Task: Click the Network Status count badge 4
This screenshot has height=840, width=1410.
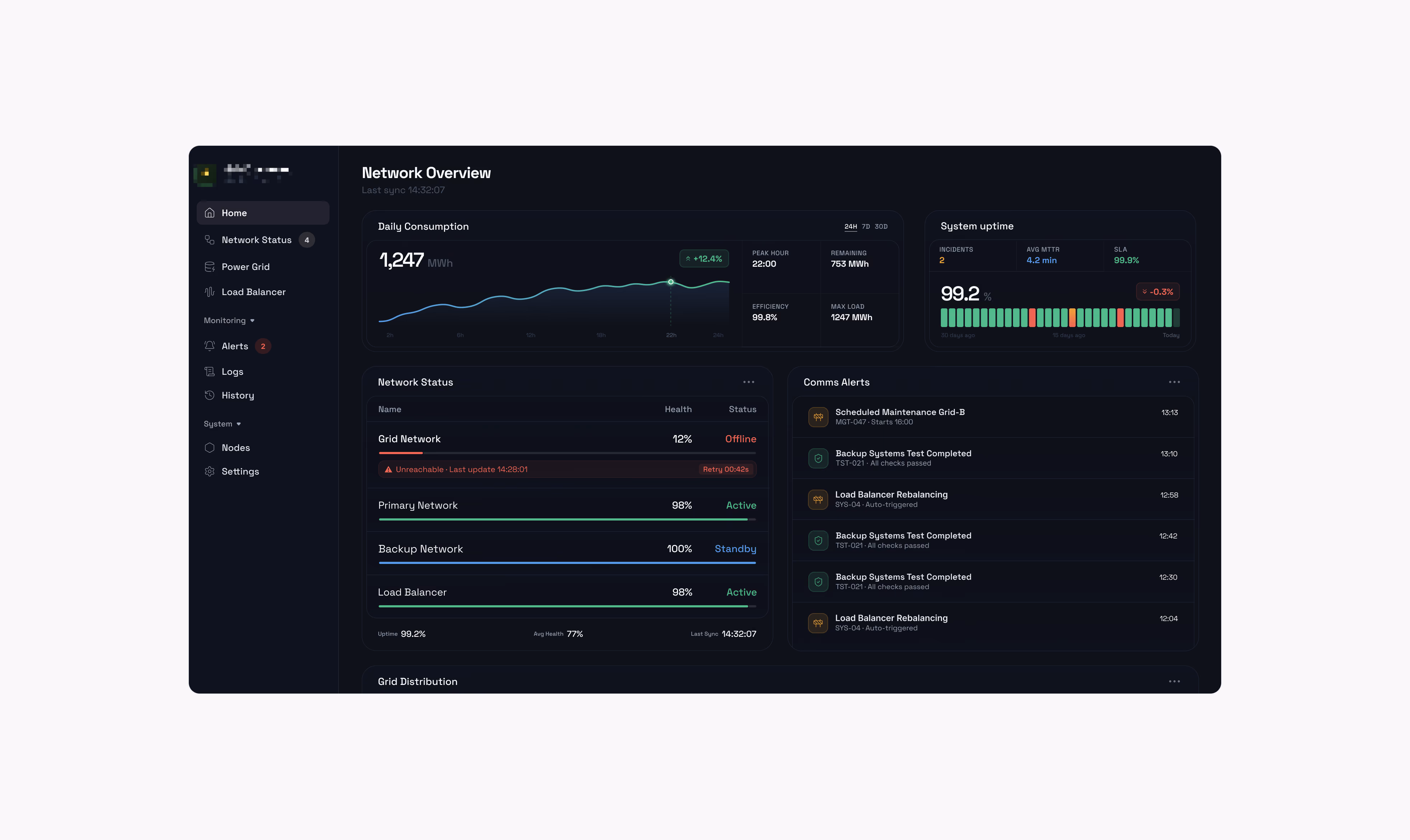Action: [307, 240]
